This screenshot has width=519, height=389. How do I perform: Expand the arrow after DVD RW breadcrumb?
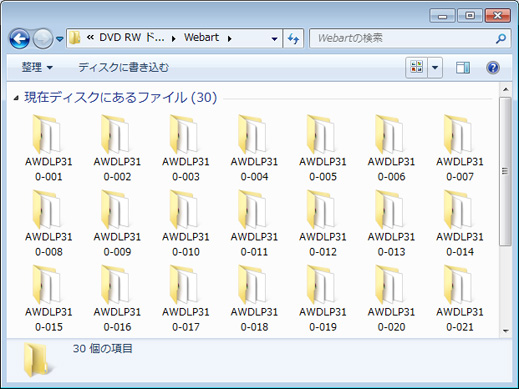(x=173, y=39)
